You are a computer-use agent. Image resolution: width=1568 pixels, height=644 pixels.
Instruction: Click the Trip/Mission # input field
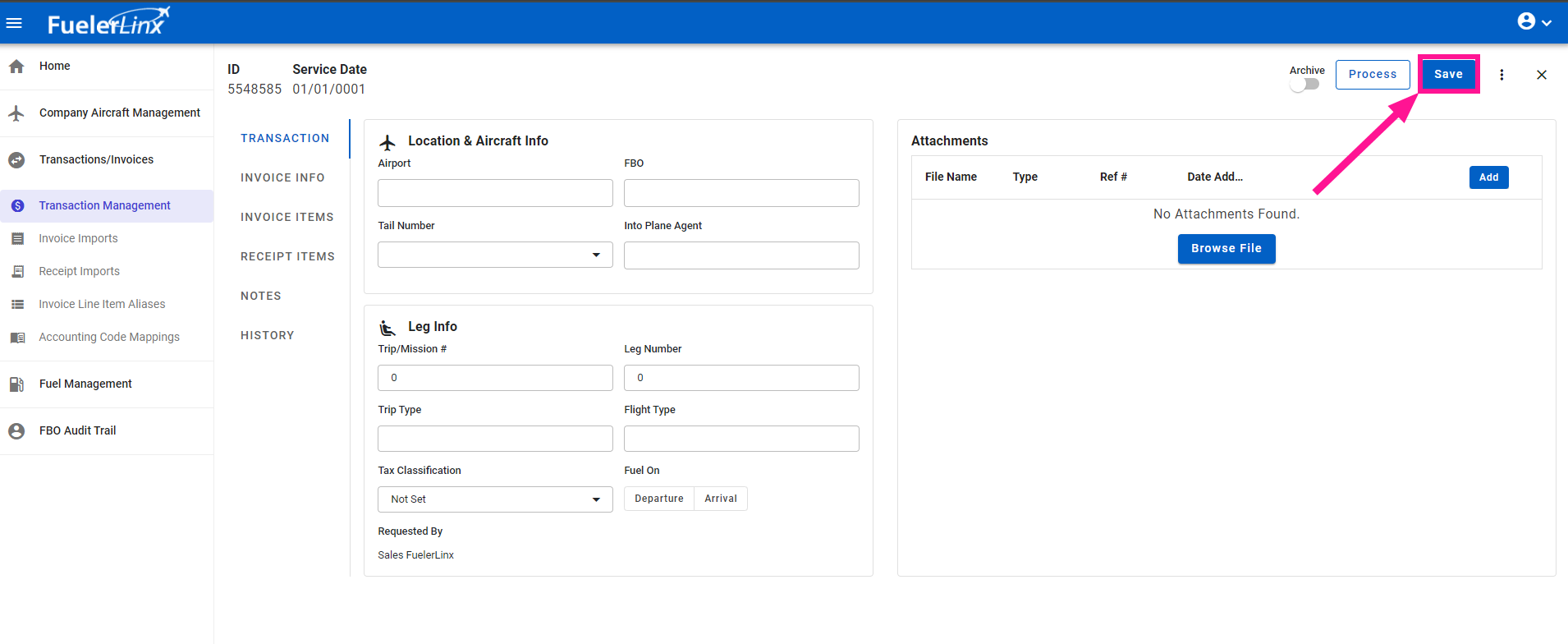click(495, 378)
